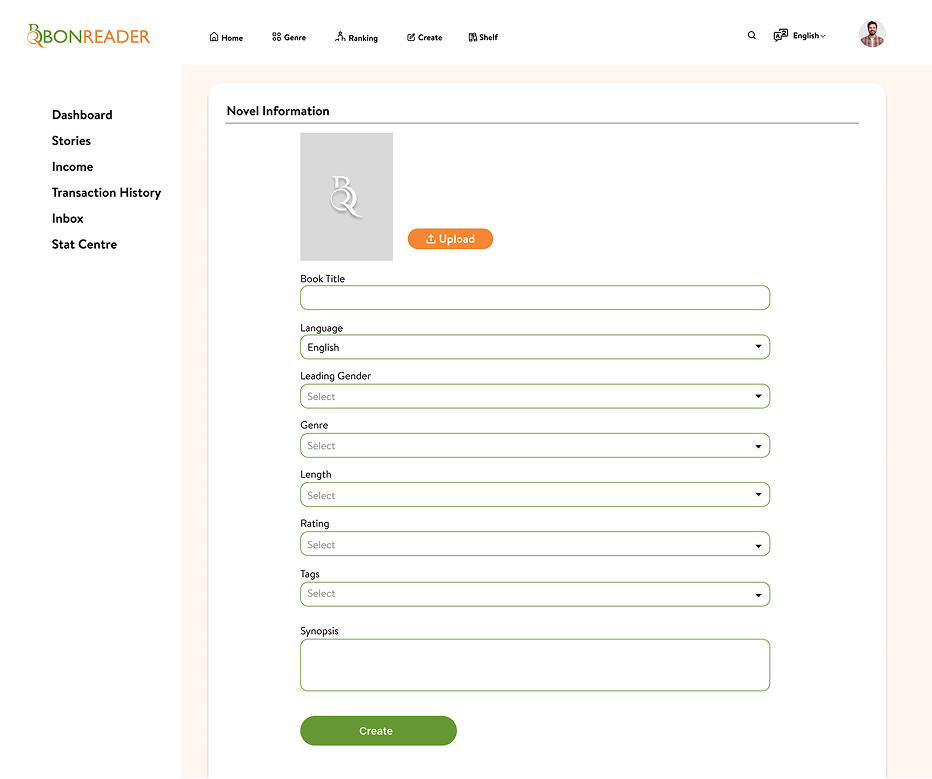Viewport: 932px width, 779px height.
Task: Open the Shelf from the top navigation
Action: pyautogui.click(x=483, y=37)
